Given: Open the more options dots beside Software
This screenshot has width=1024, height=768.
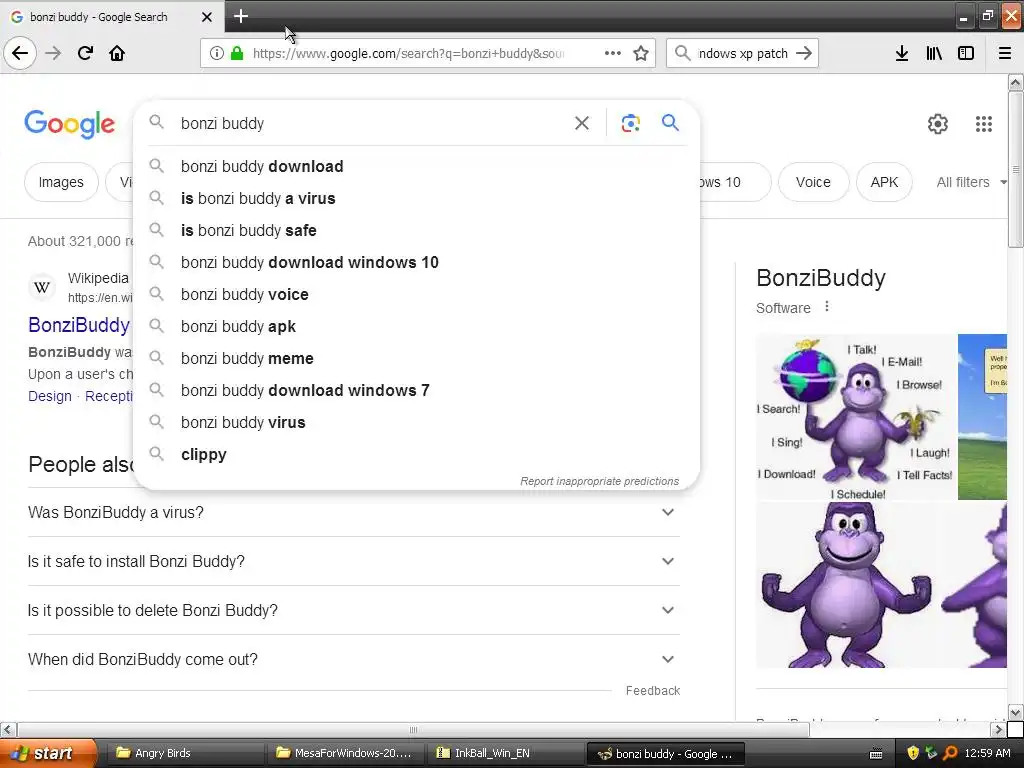Looking at the screenshot, I should pyautogui.click(x=827, y=306).
